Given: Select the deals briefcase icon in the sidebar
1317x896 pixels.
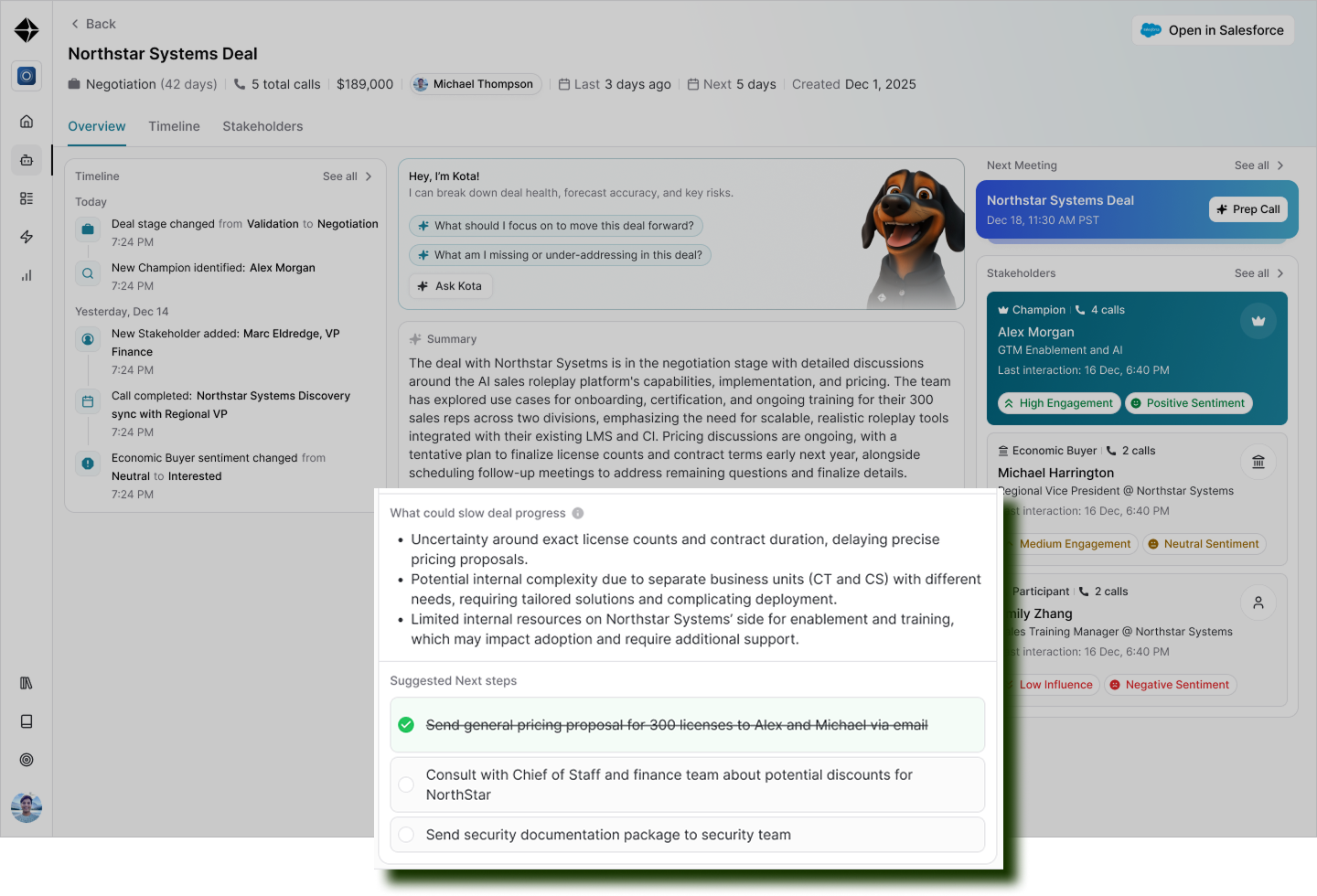Looking at the screenshot, I should pos(27,160).
